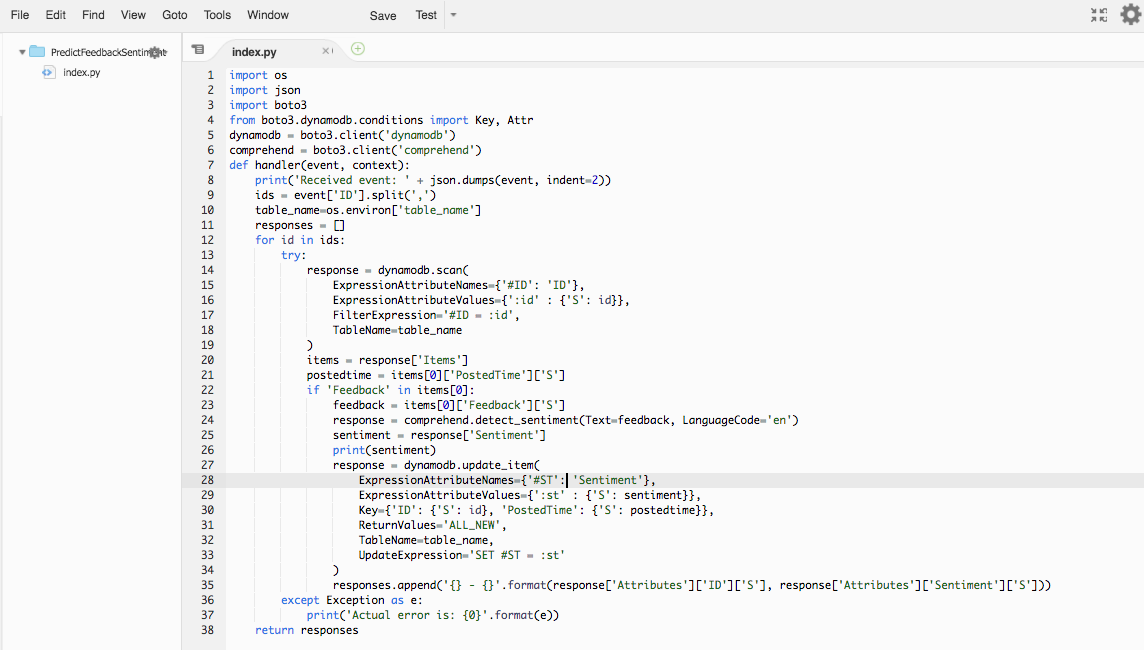
Task: Click 'ExpressionAttributeNames' on line 15
Action: coord(410,285)
